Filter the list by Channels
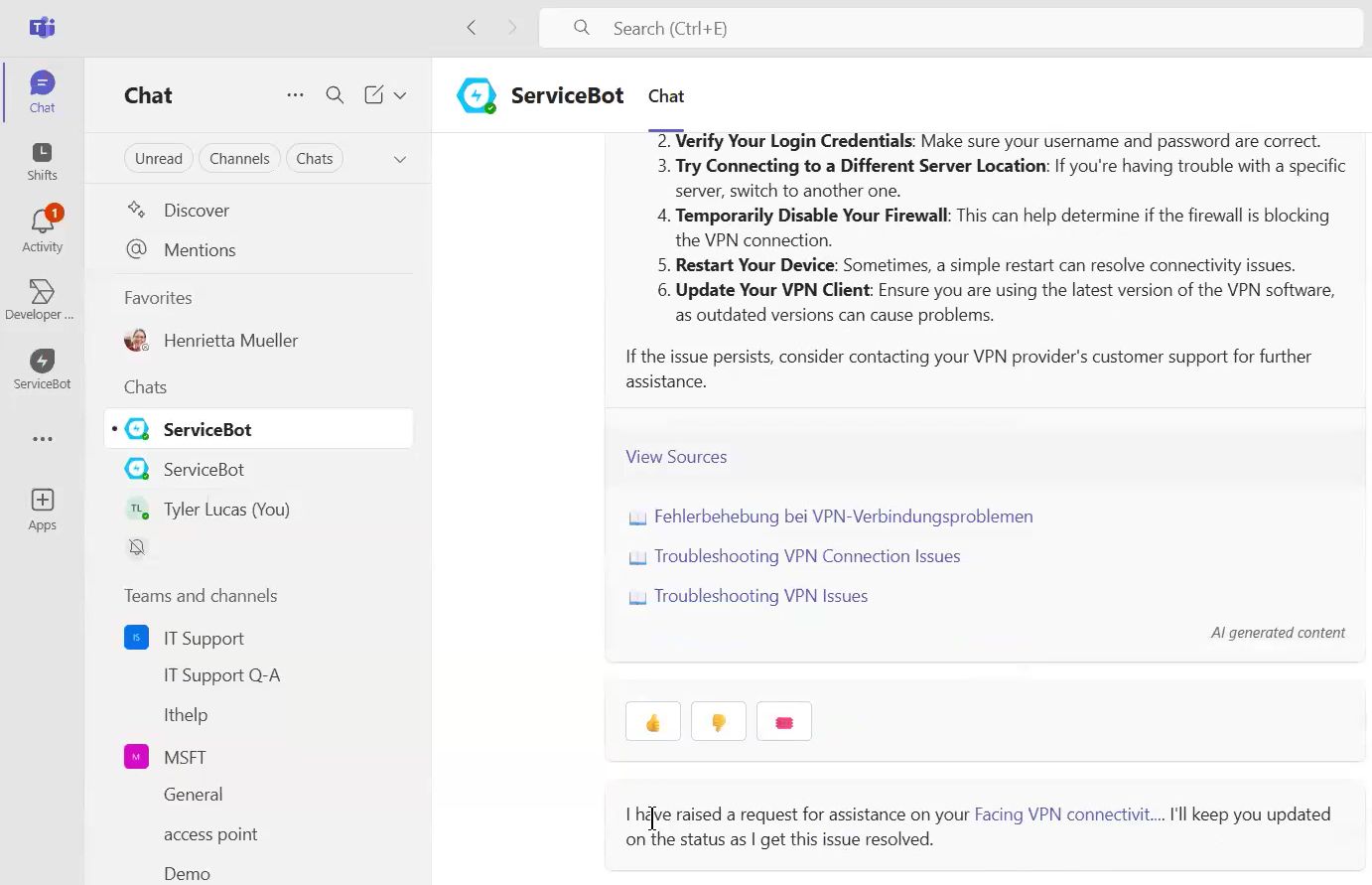 [239, 159]
